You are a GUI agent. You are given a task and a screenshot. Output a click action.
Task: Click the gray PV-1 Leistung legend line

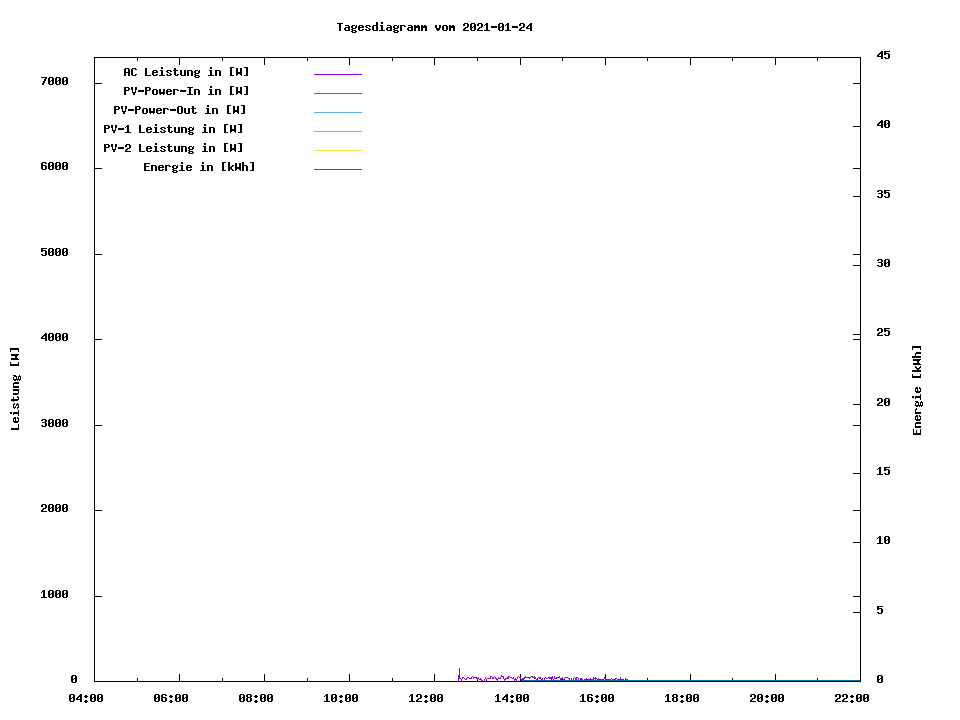click(338, 131)
